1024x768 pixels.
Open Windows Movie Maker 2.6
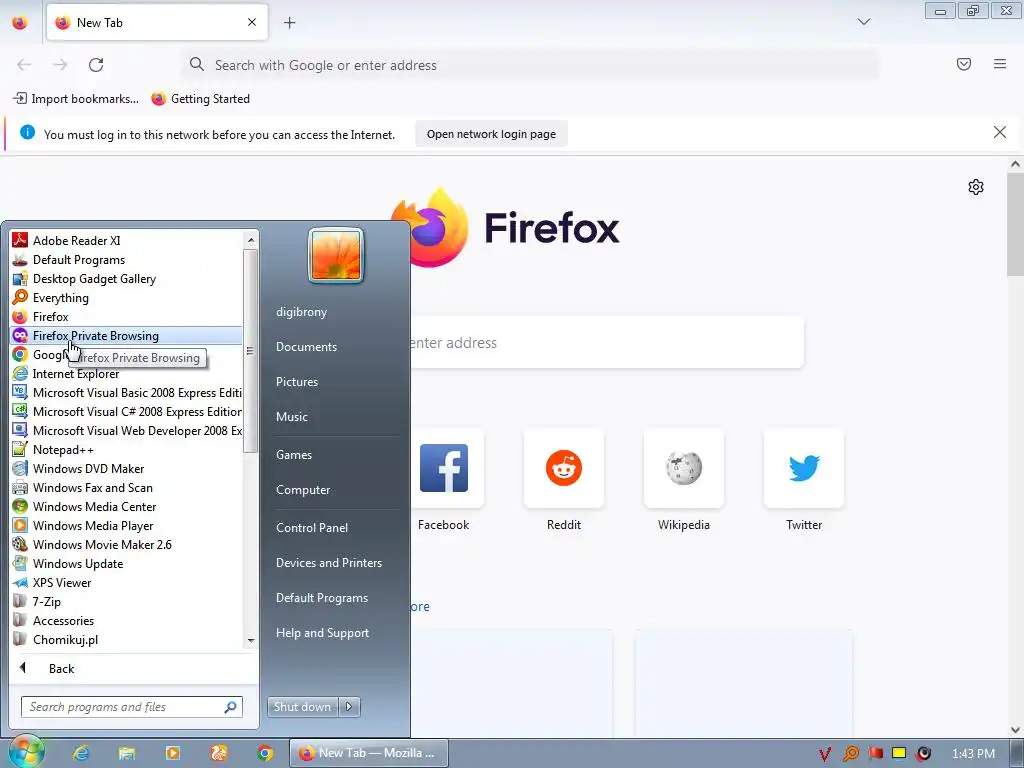point(126,544)
